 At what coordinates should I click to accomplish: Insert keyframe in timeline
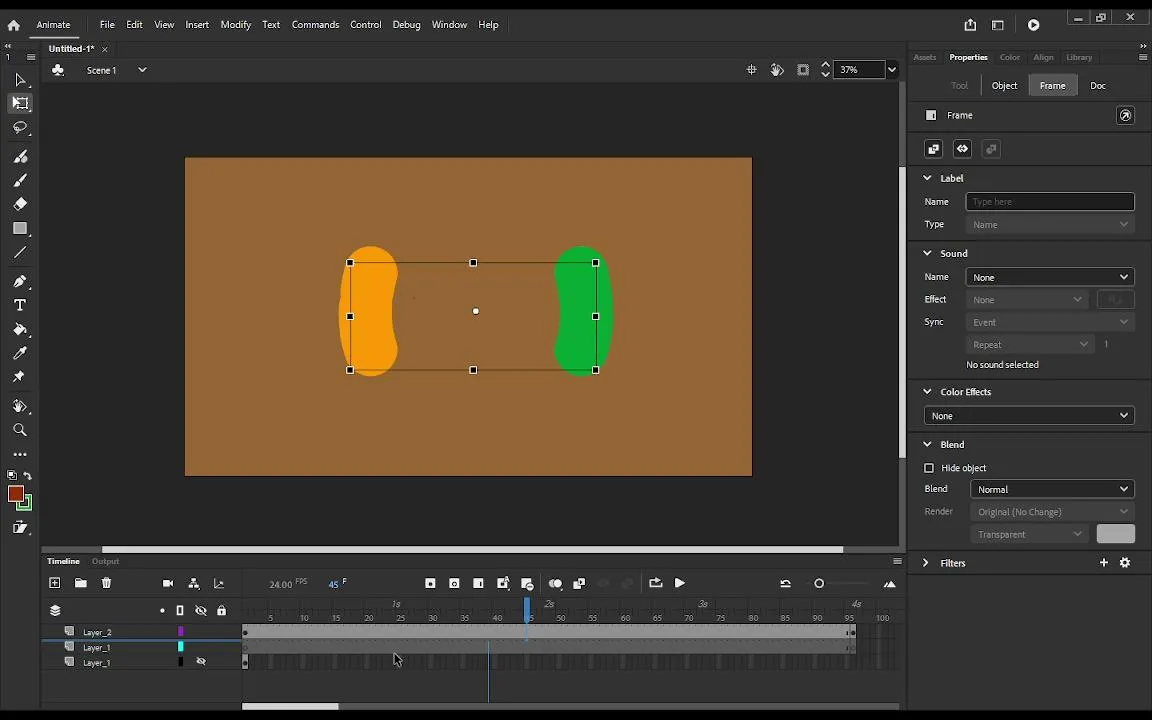point(431,583)
